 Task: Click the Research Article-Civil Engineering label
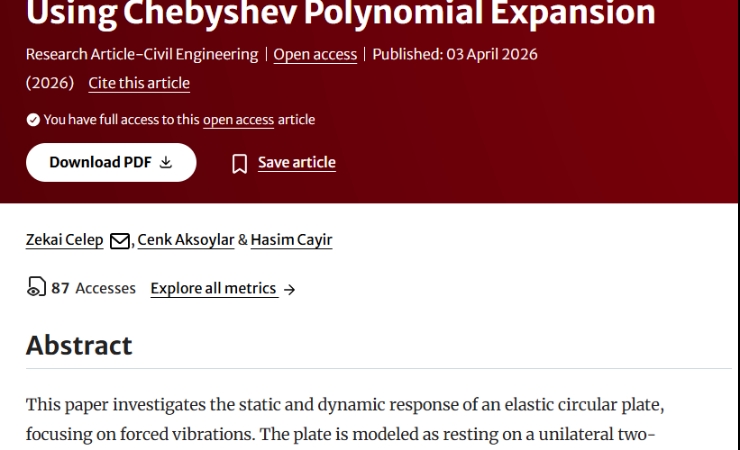click(141, 54)
